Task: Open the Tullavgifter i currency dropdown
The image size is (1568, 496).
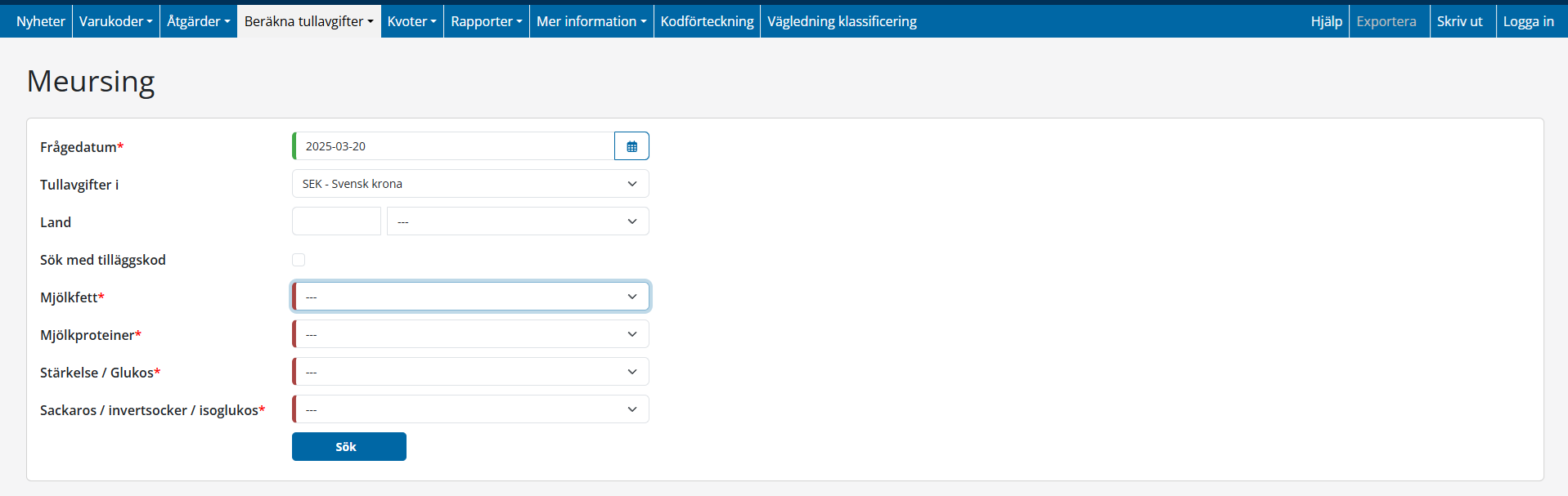Action: (x=470, y=184)
